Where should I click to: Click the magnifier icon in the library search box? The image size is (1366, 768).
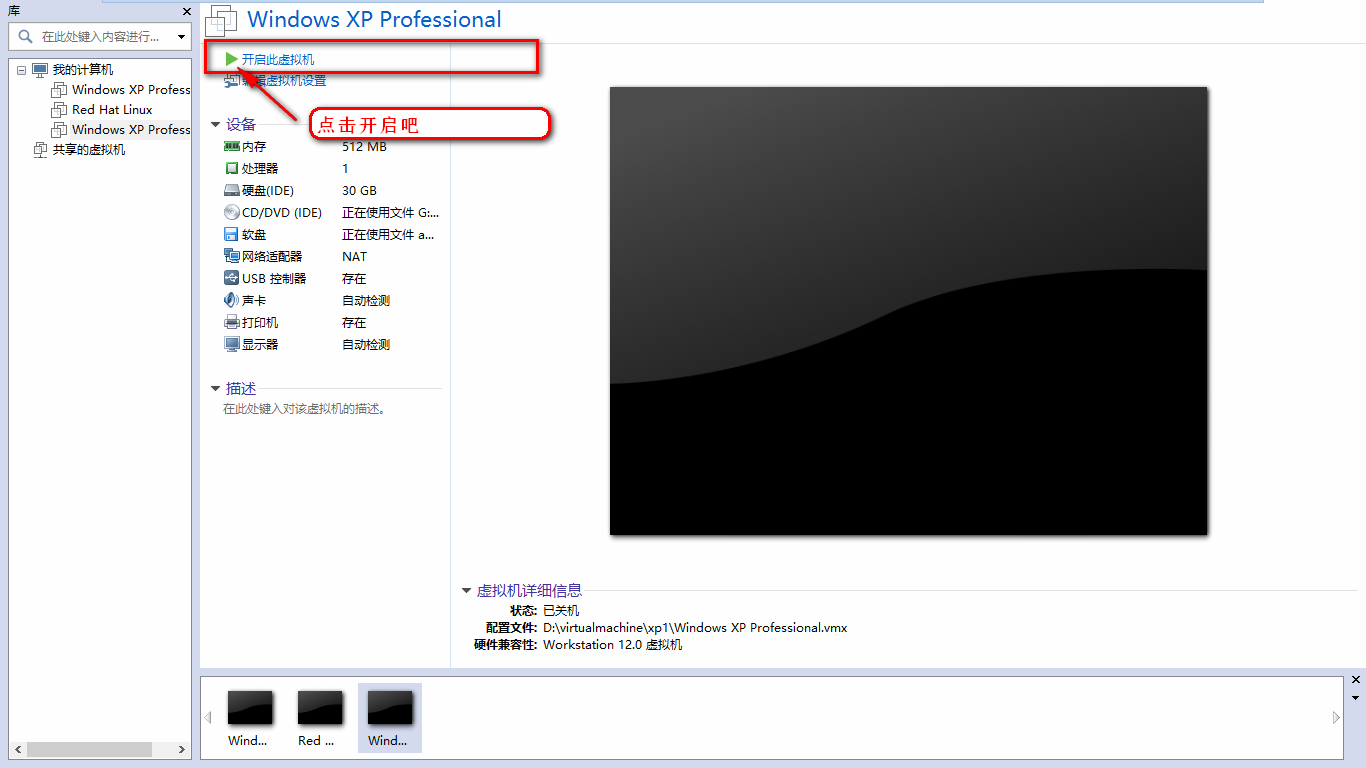pos(26,36)
